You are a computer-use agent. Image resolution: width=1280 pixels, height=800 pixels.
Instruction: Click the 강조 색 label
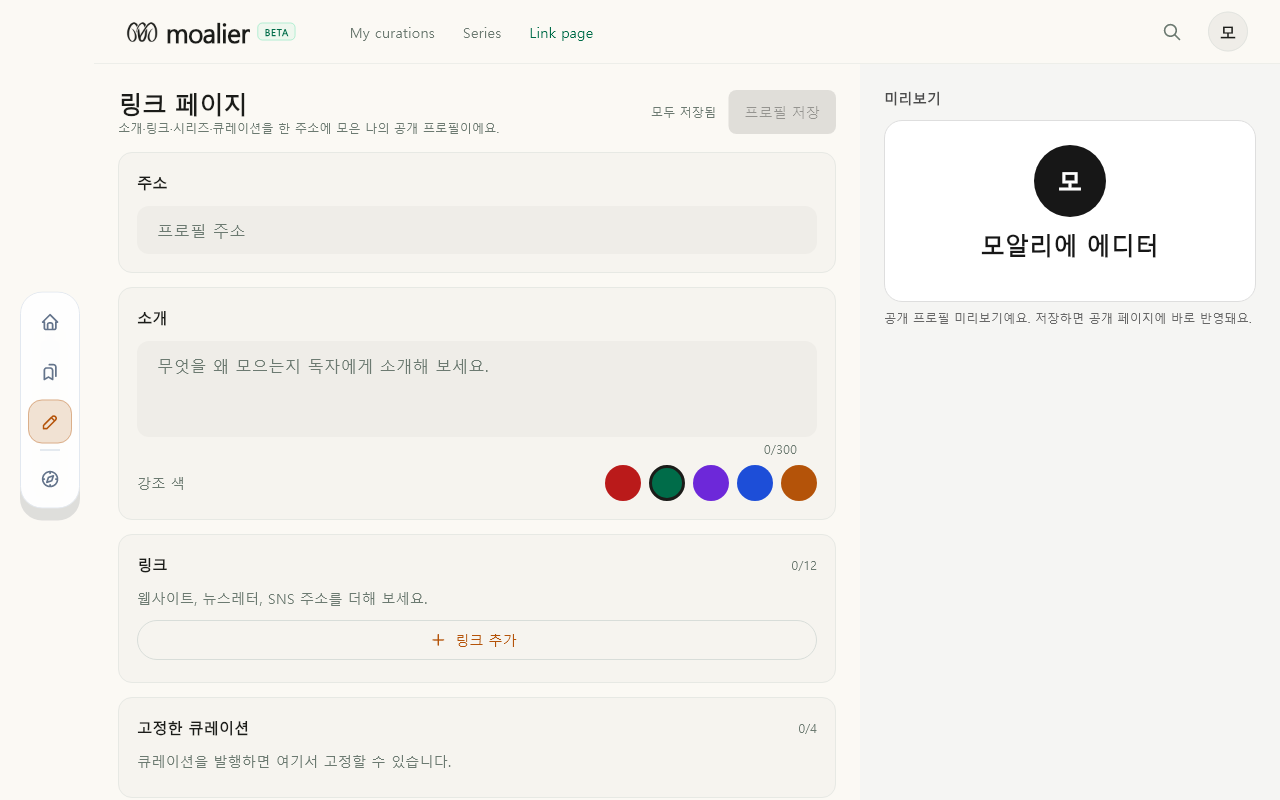pyautogui.click(x=161, y=483)
